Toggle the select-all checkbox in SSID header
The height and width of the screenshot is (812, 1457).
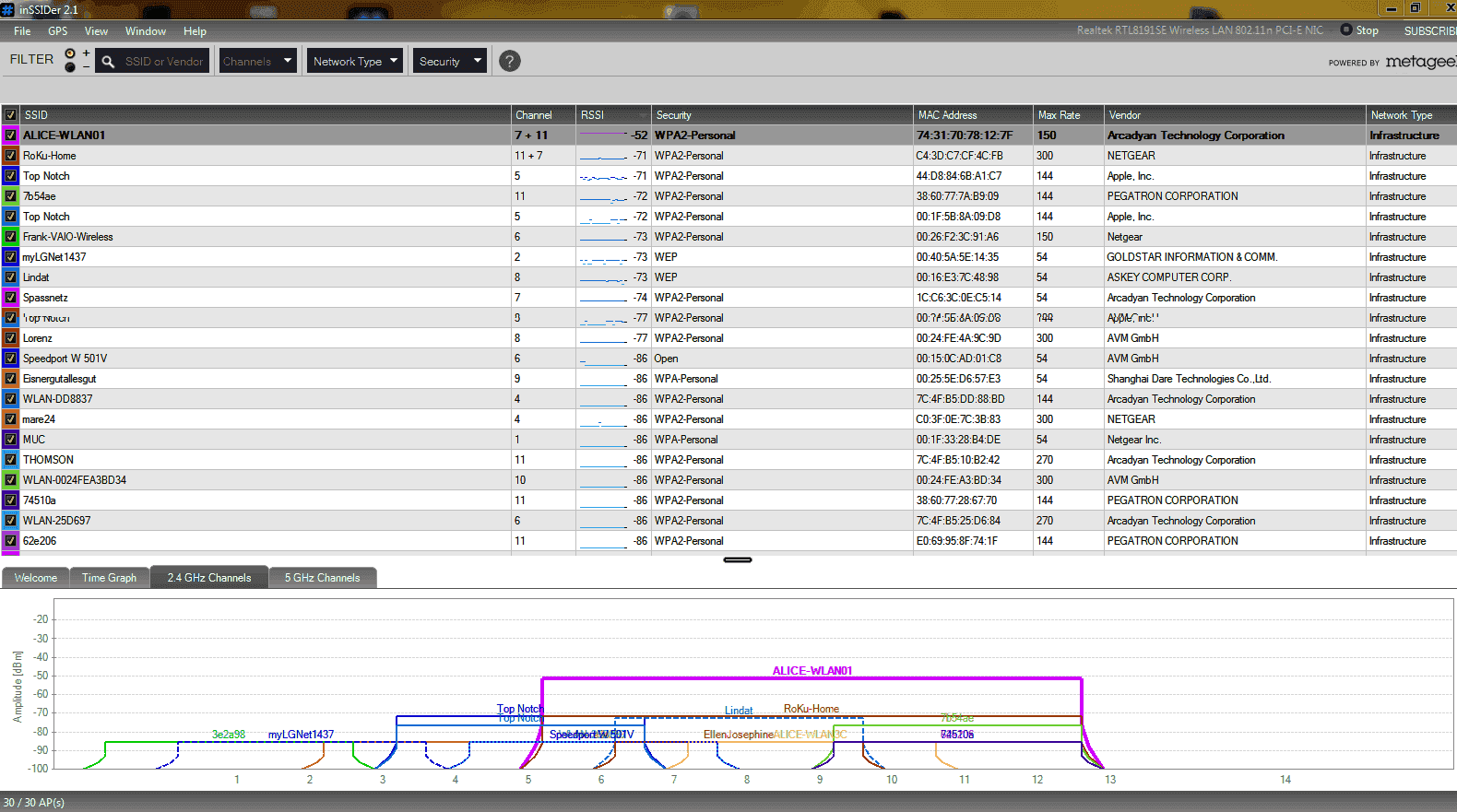point(11,115)
